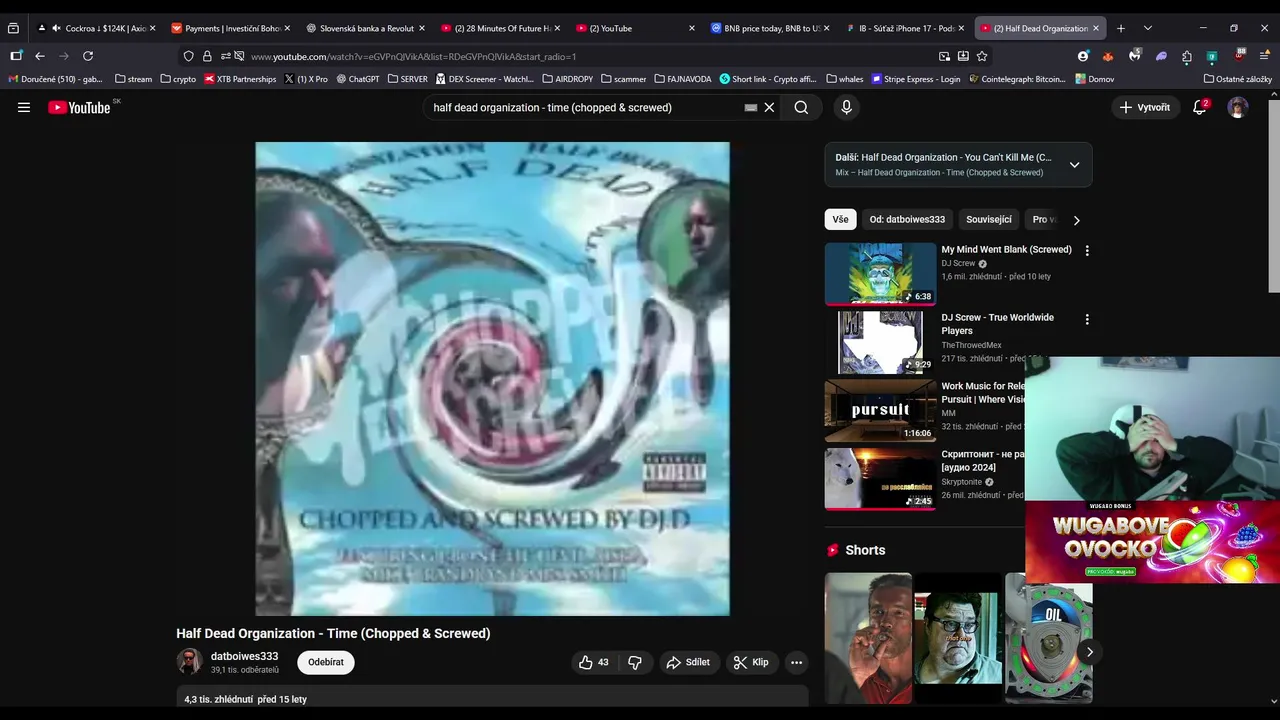
Task: Subscribe using the Odebírat button
Action: (x=325, y=662)
